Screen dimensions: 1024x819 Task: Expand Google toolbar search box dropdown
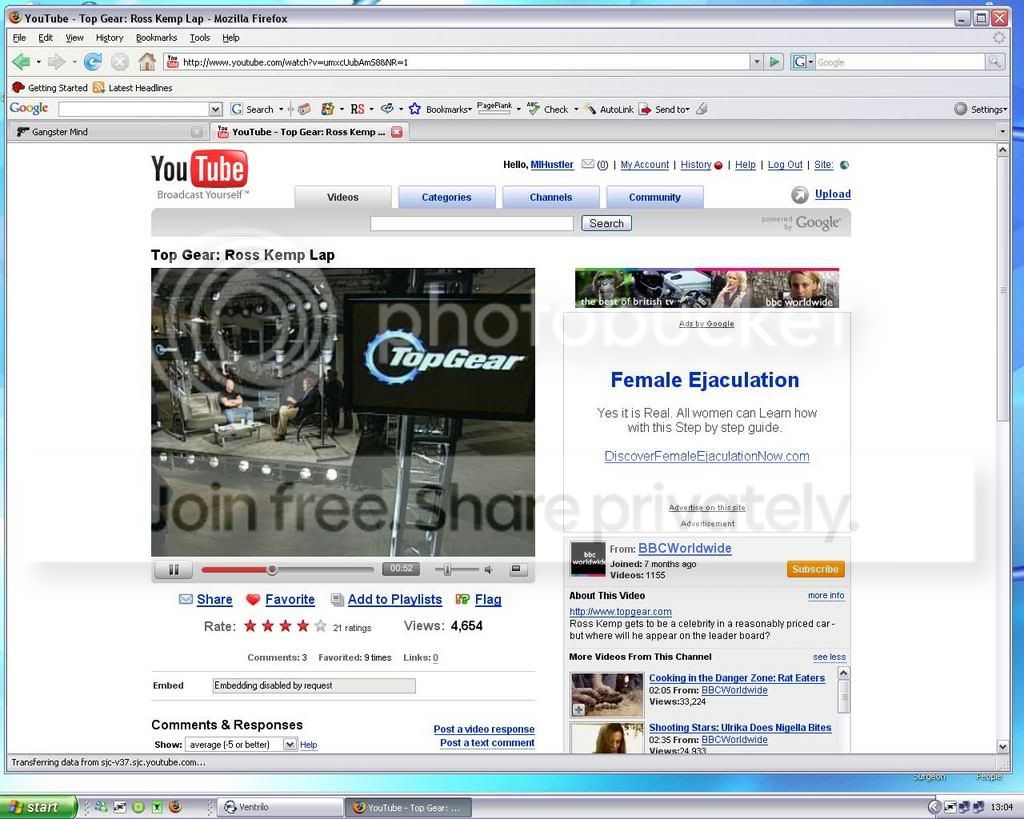pyautogui.click(x=216, y=109)
